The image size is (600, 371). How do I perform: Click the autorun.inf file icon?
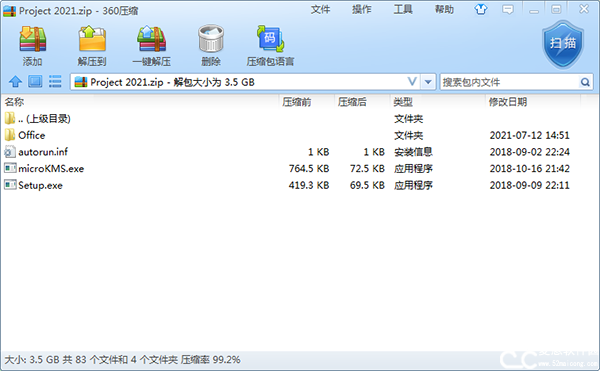[x=10, y=152]
